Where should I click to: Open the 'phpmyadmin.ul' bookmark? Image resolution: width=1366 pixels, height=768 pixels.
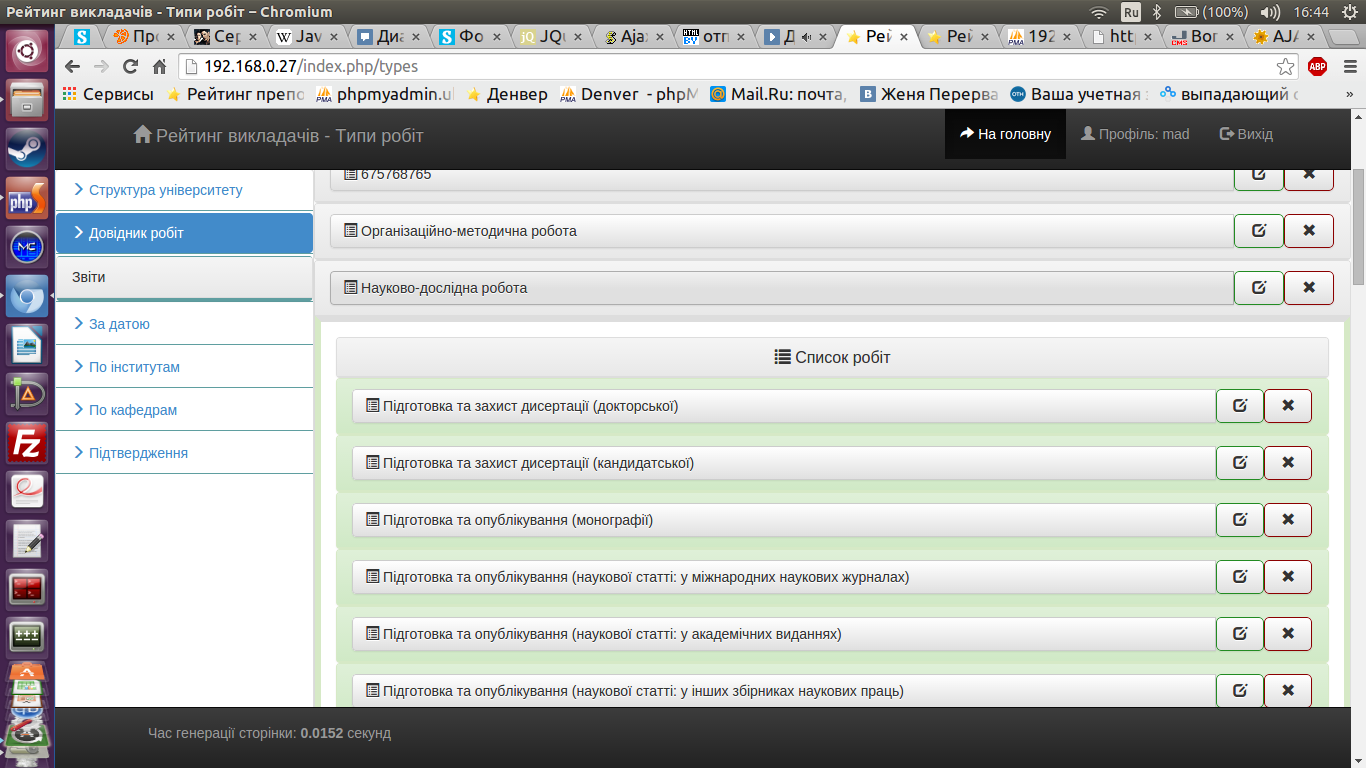(385, 94)
